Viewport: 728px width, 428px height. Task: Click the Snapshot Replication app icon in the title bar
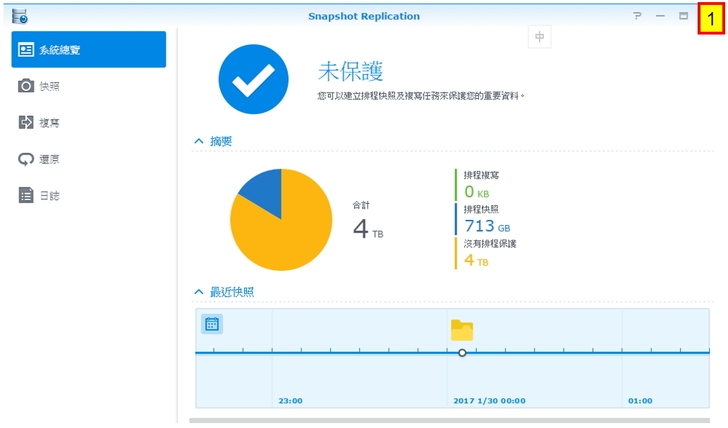19,16
